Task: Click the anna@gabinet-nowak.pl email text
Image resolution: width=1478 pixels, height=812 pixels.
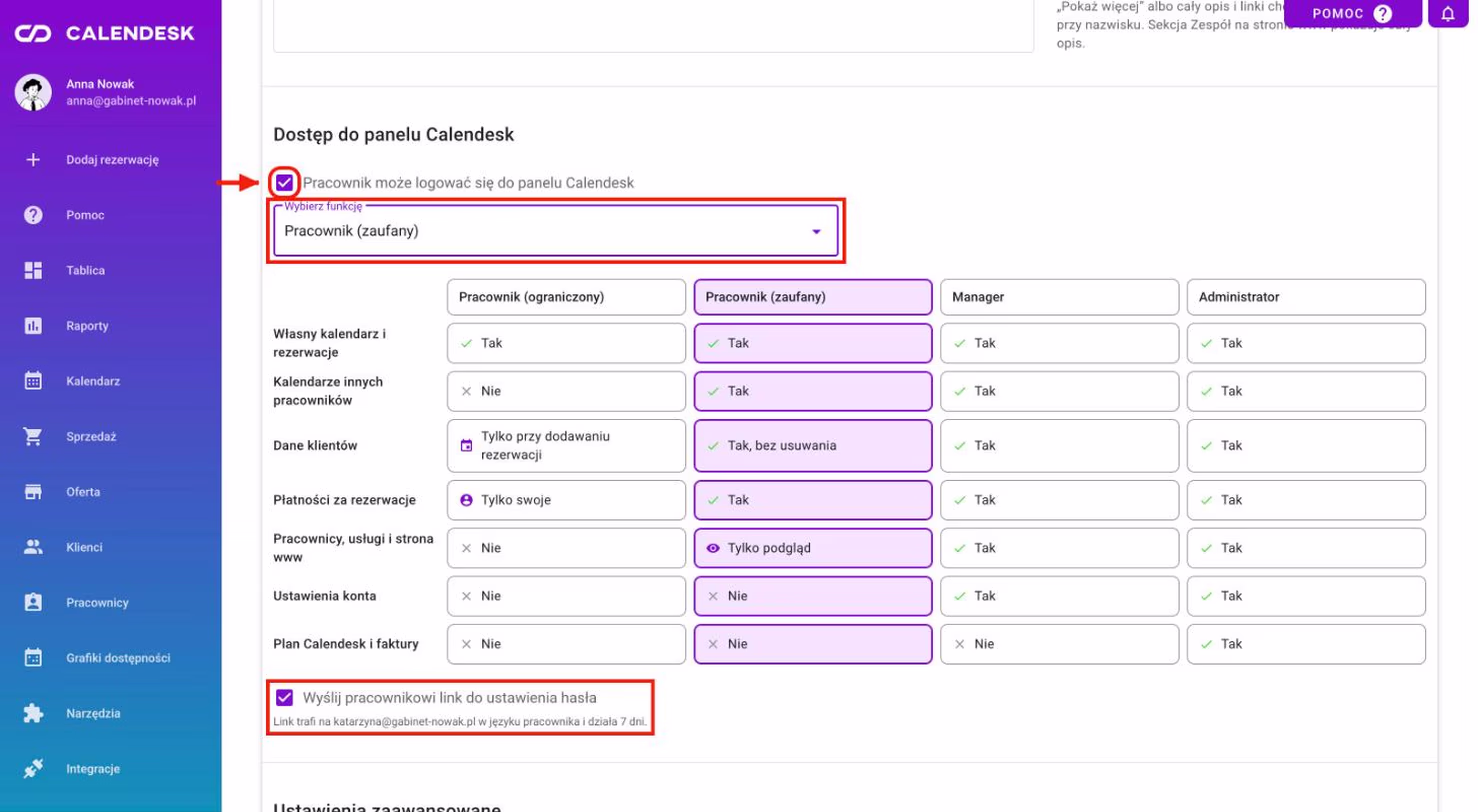Action: click(131, 101)
